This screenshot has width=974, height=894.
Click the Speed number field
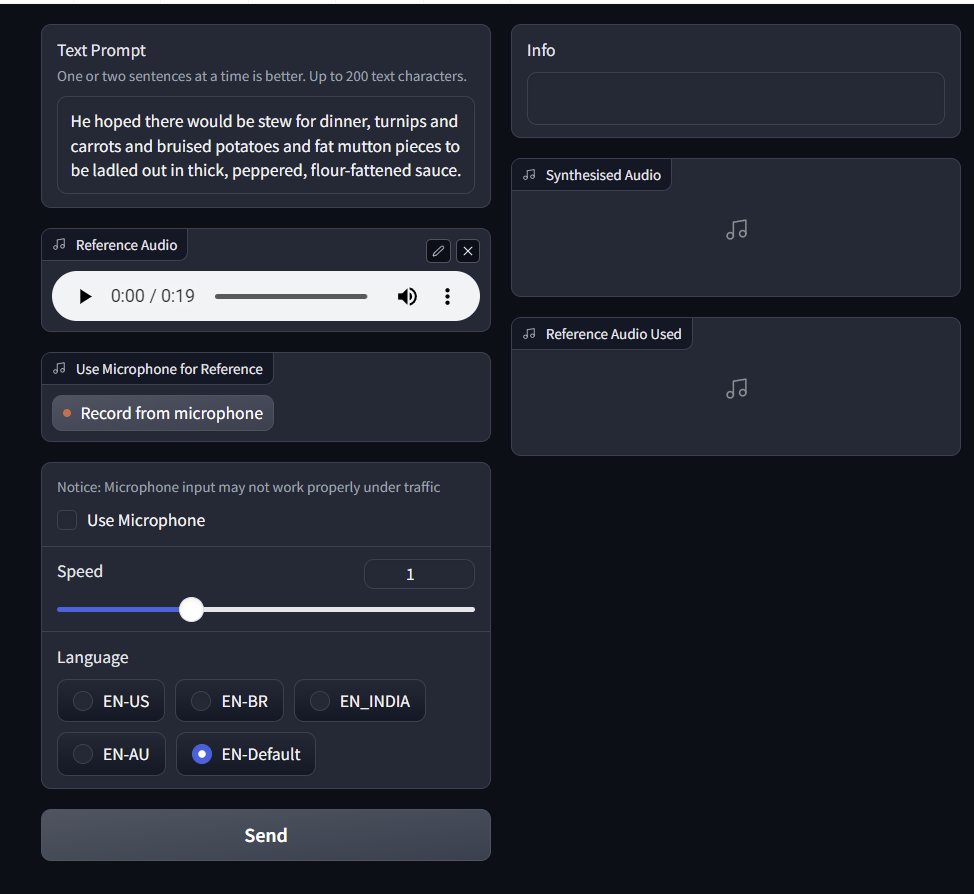419,574
